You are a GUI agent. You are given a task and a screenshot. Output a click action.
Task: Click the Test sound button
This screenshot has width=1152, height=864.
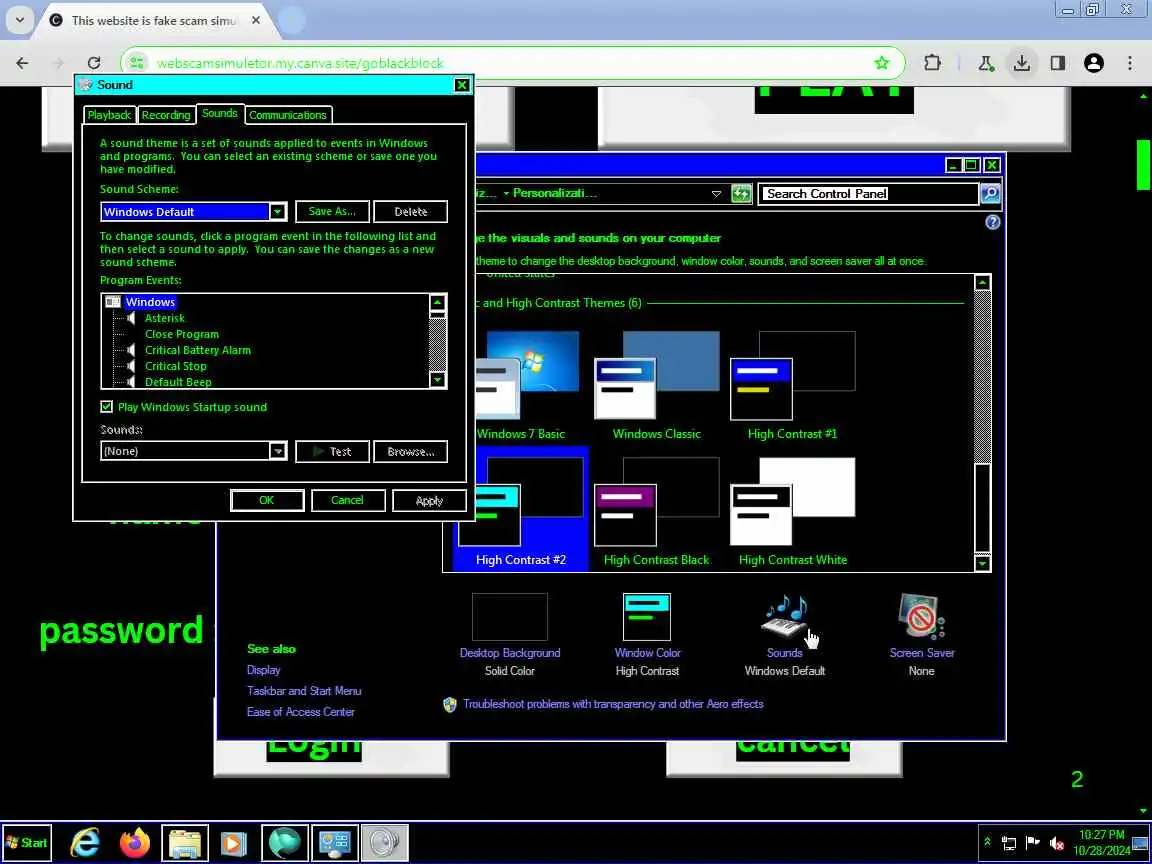point(332,451)
